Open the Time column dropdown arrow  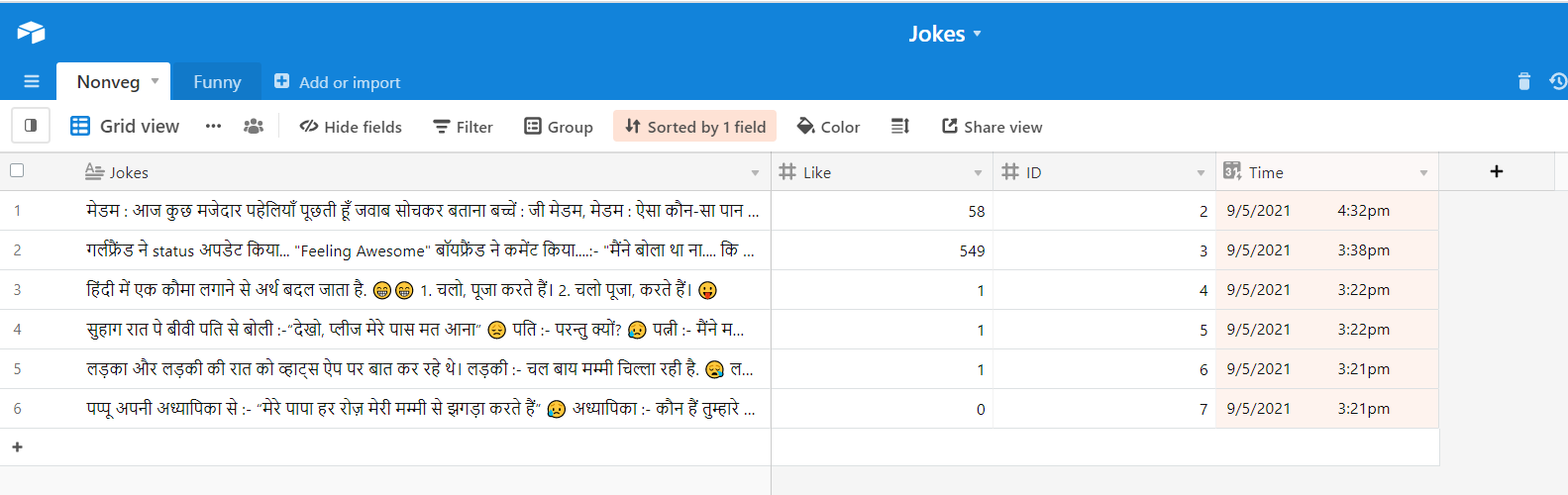(x=1423, y=173)
